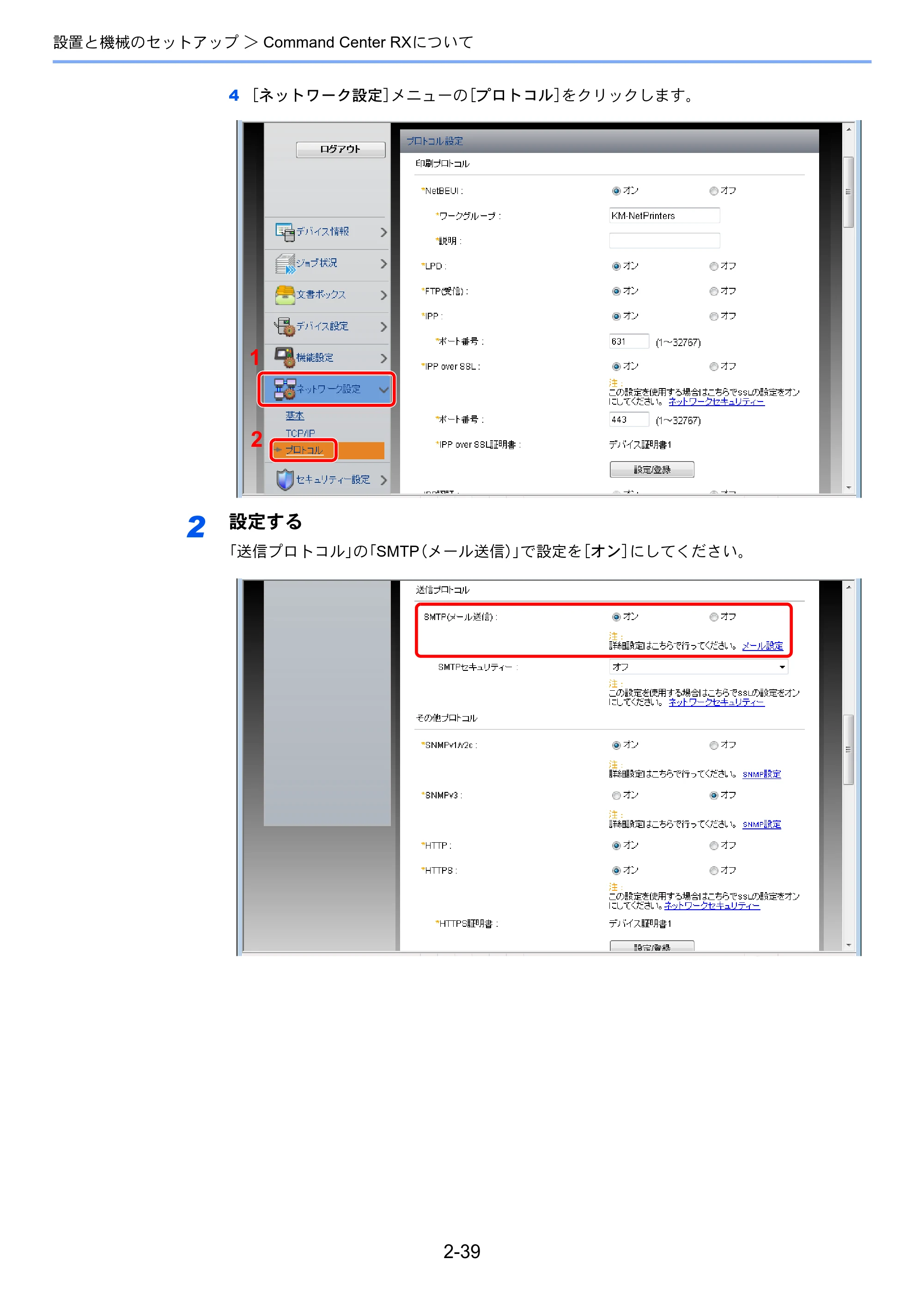This screenshot has width=924, height=1308.
Task: Set NetBEUI to オフ
Action: tap(713, 191)
